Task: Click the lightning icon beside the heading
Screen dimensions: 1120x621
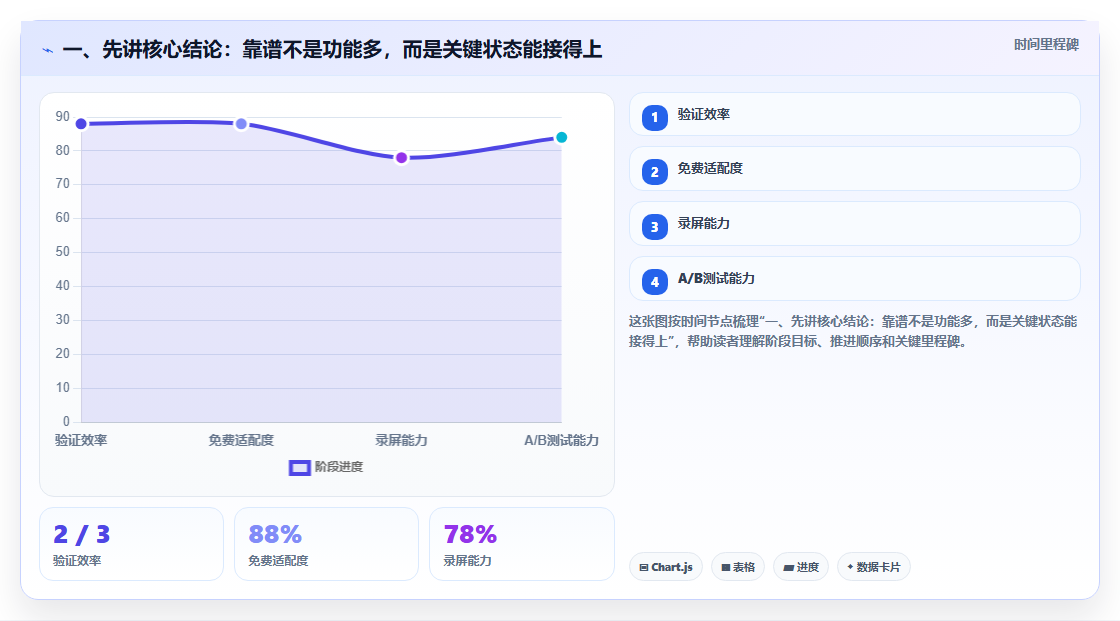Action: [48, 50]
